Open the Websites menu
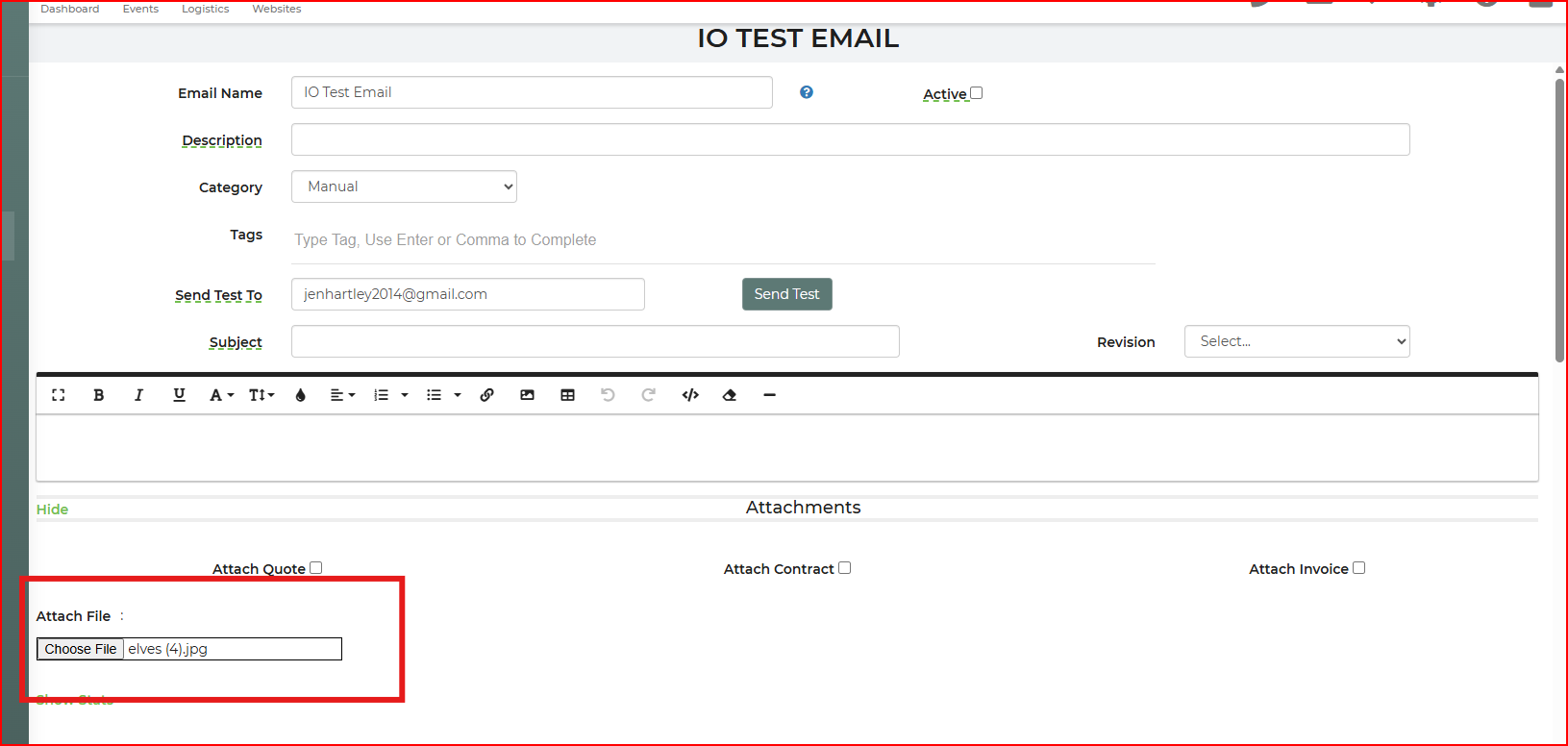Image resolution: width=1568 pixels, height=746 pixels. [277, 9]
